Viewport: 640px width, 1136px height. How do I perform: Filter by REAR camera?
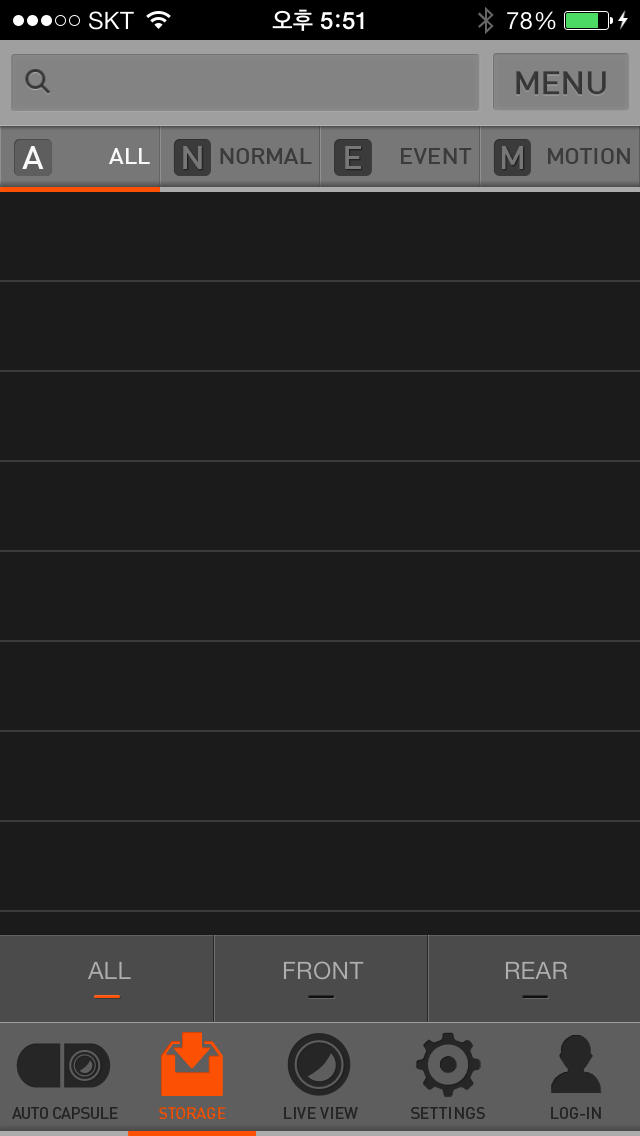[535, 977]
